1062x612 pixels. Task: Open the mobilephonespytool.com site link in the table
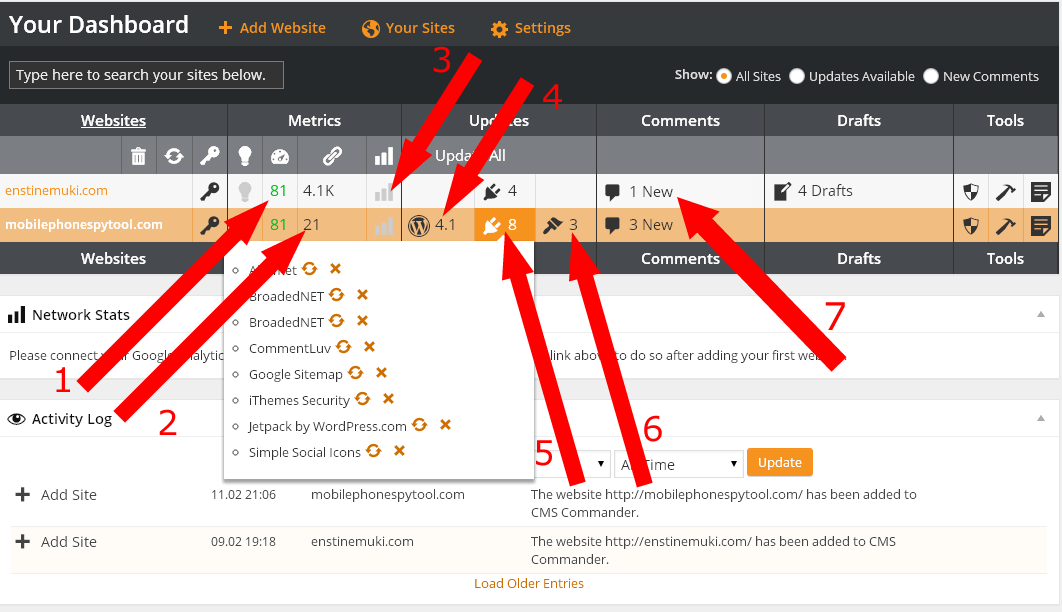click(x=84, y=225)
